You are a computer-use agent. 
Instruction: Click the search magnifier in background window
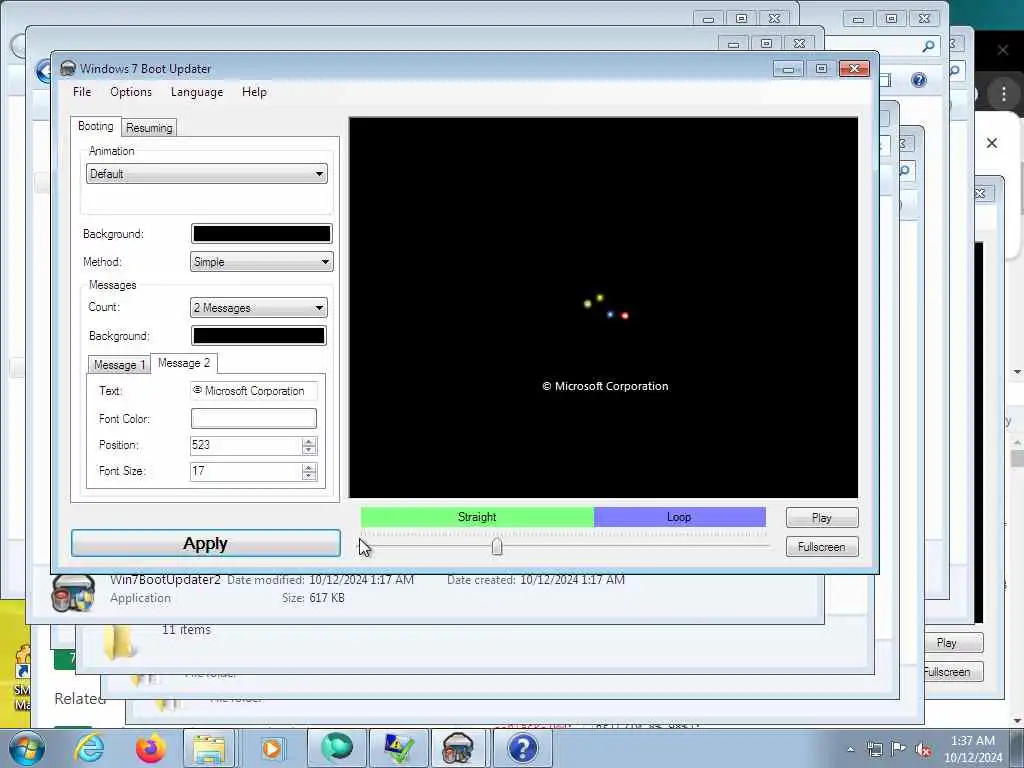pos(928,46)
